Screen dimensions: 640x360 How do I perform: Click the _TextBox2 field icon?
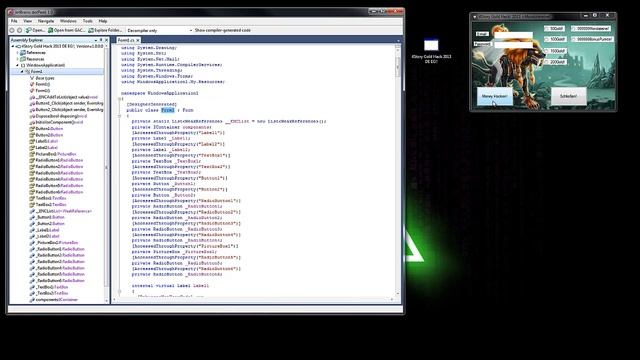click(32, 293)
